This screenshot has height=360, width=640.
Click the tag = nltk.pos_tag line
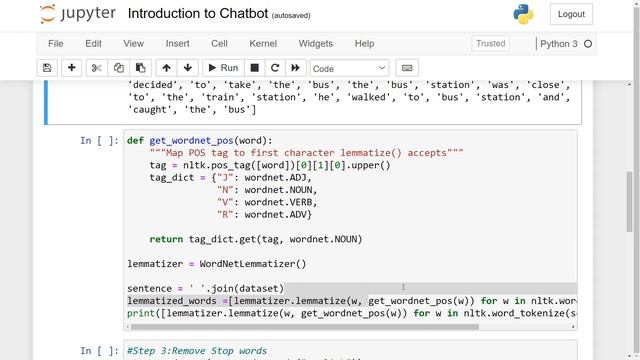click(270, 165)
